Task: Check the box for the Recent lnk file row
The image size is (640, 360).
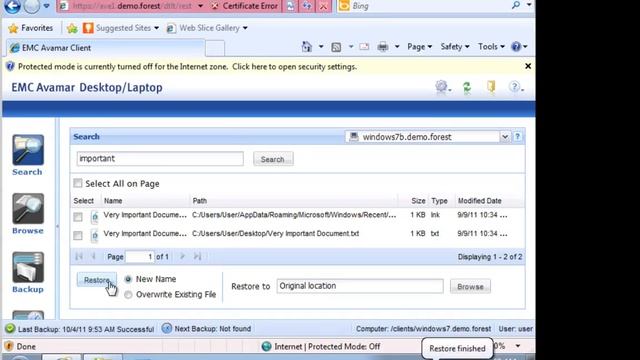Action: pyautogui.click(x=78, y=217)
